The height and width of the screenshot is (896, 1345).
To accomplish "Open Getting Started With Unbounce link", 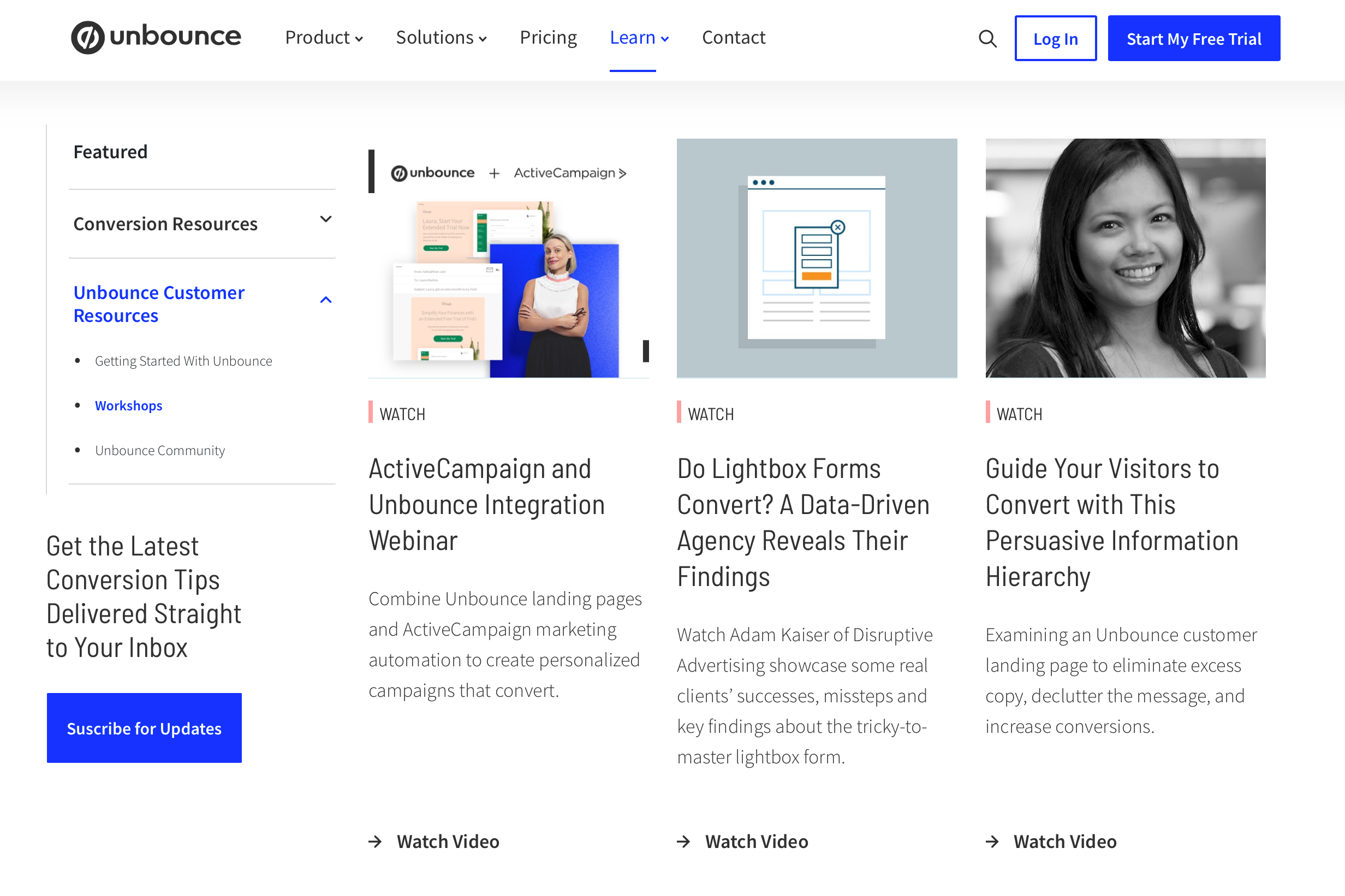I will tap(183, 361).
